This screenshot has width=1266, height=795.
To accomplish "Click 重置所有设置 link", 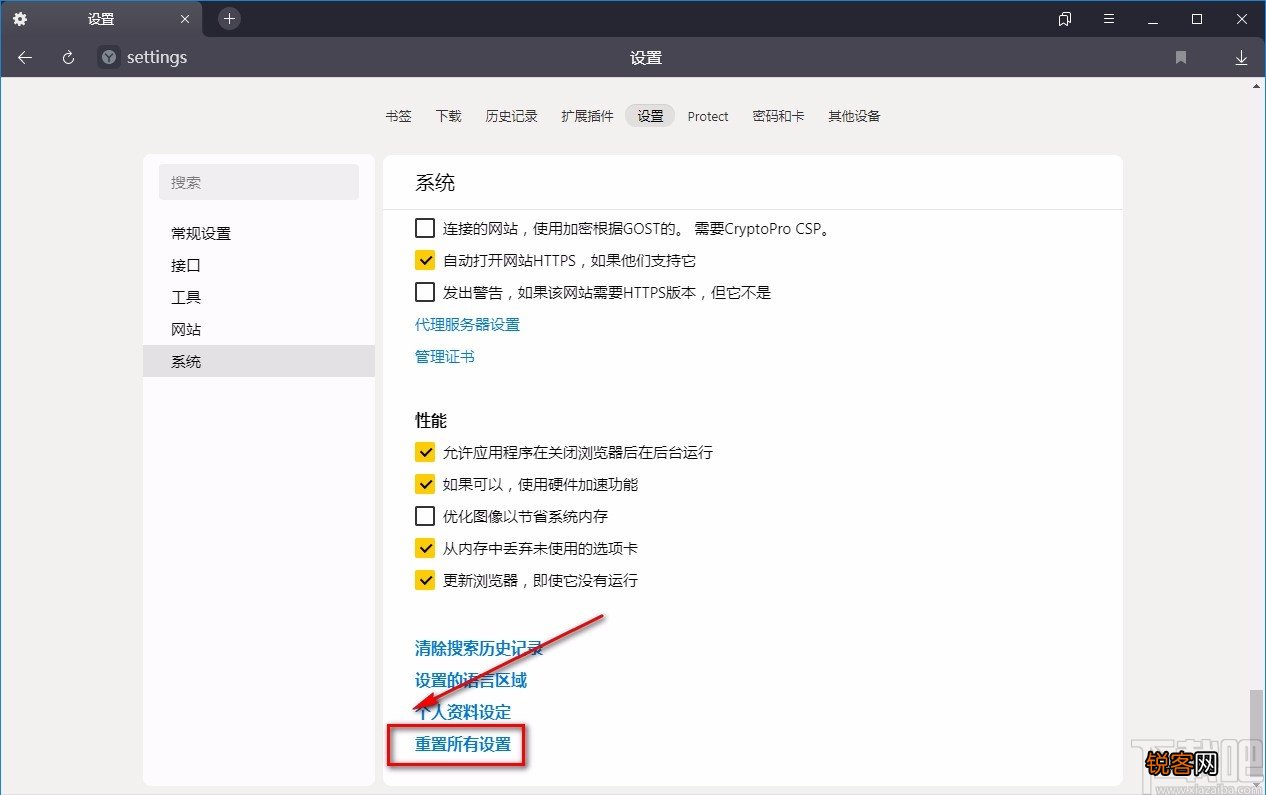I will pos(463,744).
